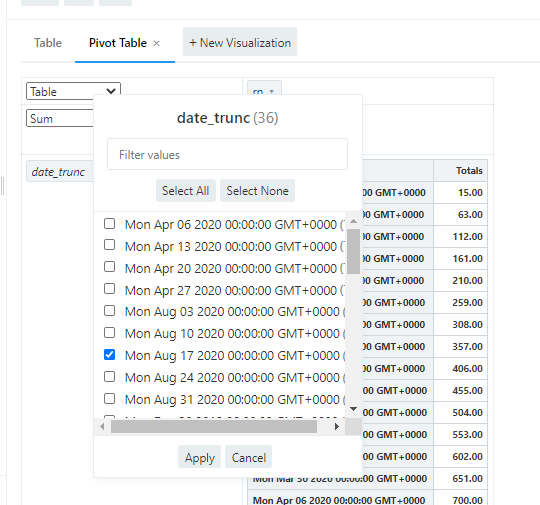Screen dimensions: 540x505
Task: Check Mon Aug 31 2020 checkbox
Action: click(x=110, y=399)
